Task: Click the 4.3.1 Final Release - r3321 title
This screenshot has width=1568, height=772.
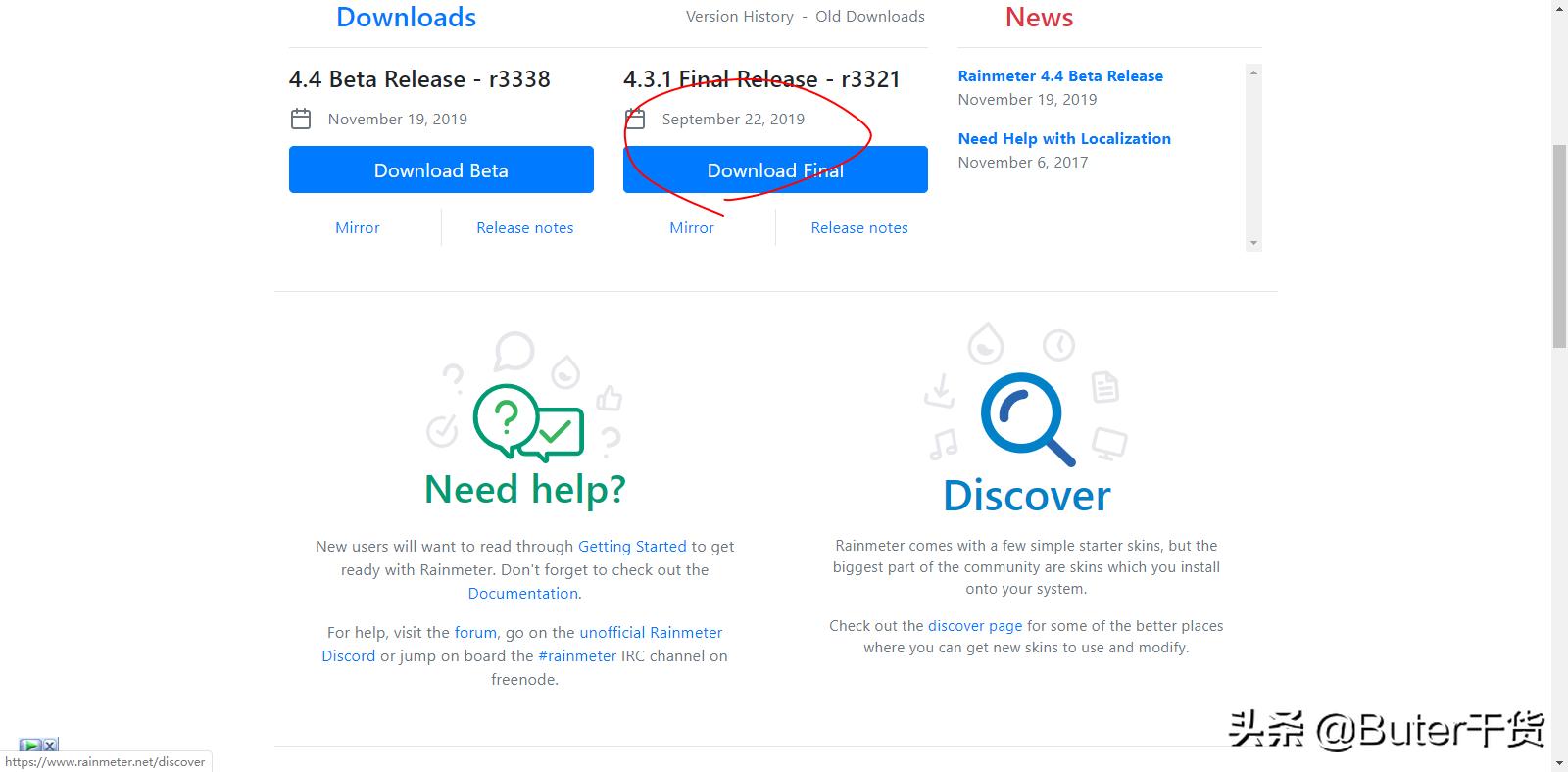Action: pyautogui.click(x=761, y=78)
